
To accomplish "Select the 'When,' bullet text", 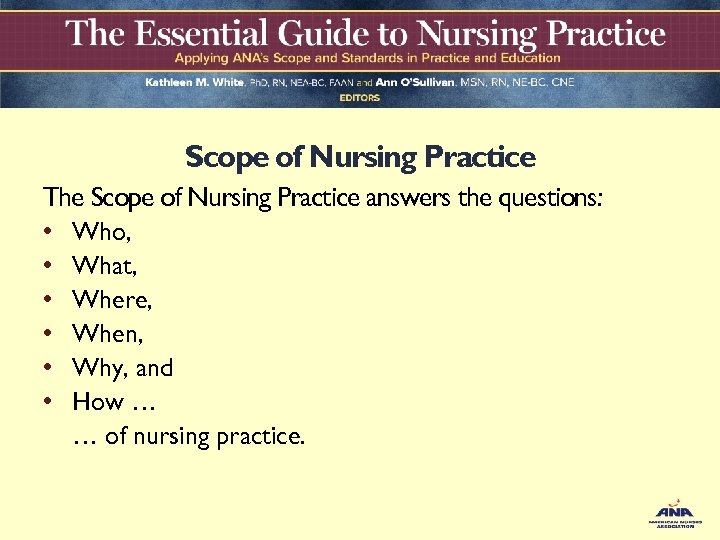I will pyautogui.click(x=107, y=334).
